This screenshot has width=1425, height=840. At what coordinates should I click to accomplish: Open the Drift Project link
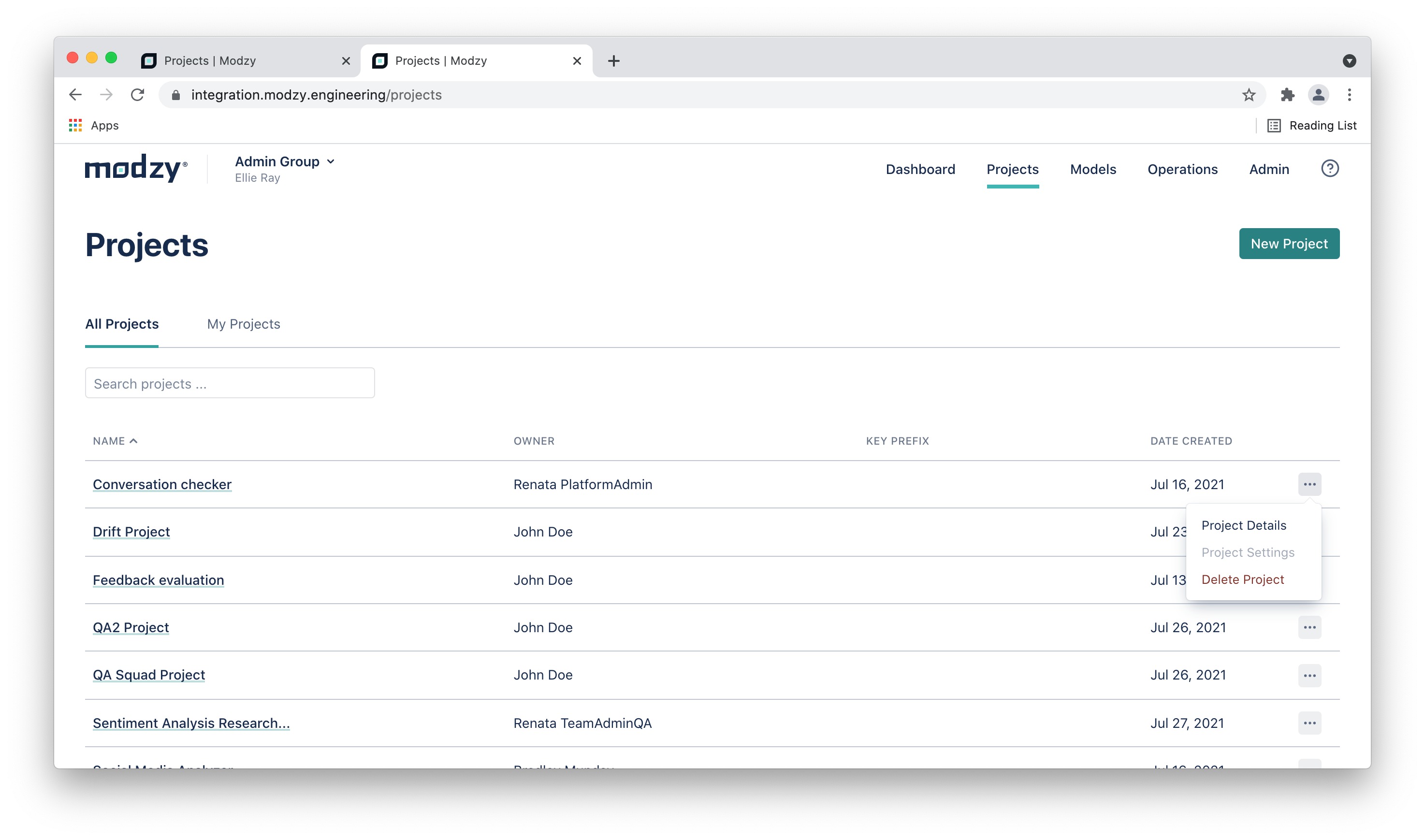(x=131, y=532)
